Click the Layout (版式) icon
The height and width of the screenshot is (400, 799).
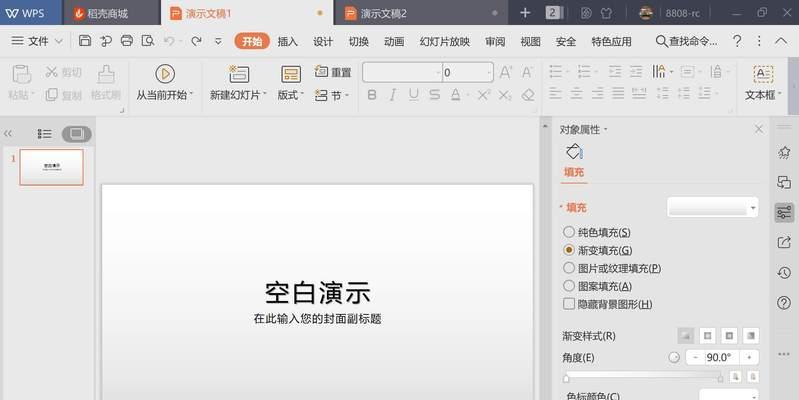point(291,74)
